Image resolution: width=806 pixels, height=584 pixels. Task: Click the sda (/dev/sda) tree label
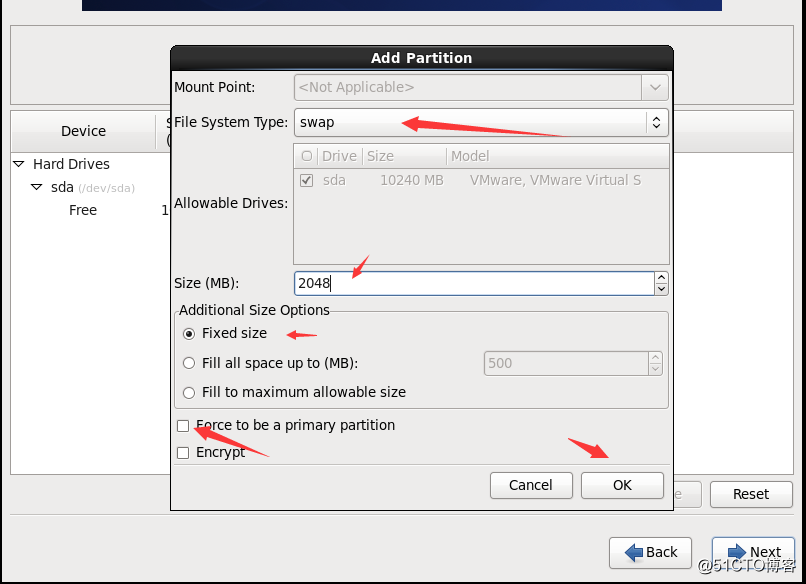tap(93, 188)
